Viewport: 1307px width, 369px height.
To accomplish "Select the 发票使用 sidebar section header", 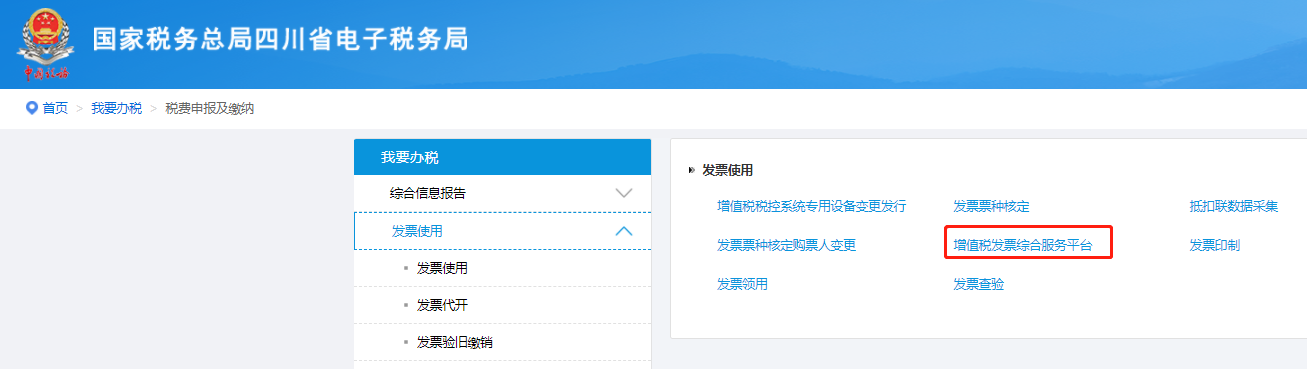I will point(502,231).
